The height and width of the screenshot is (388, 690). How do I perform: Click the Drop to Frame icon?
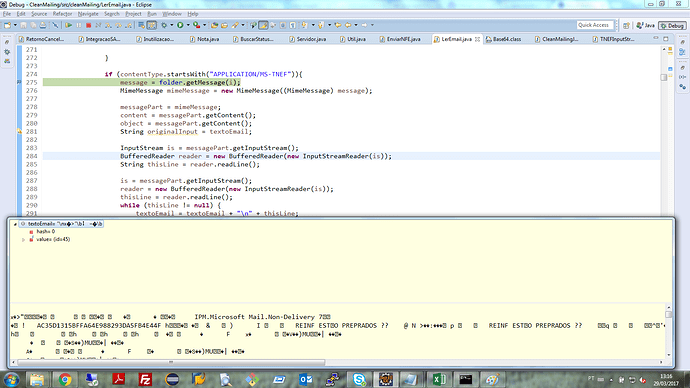tap(141, 25)
